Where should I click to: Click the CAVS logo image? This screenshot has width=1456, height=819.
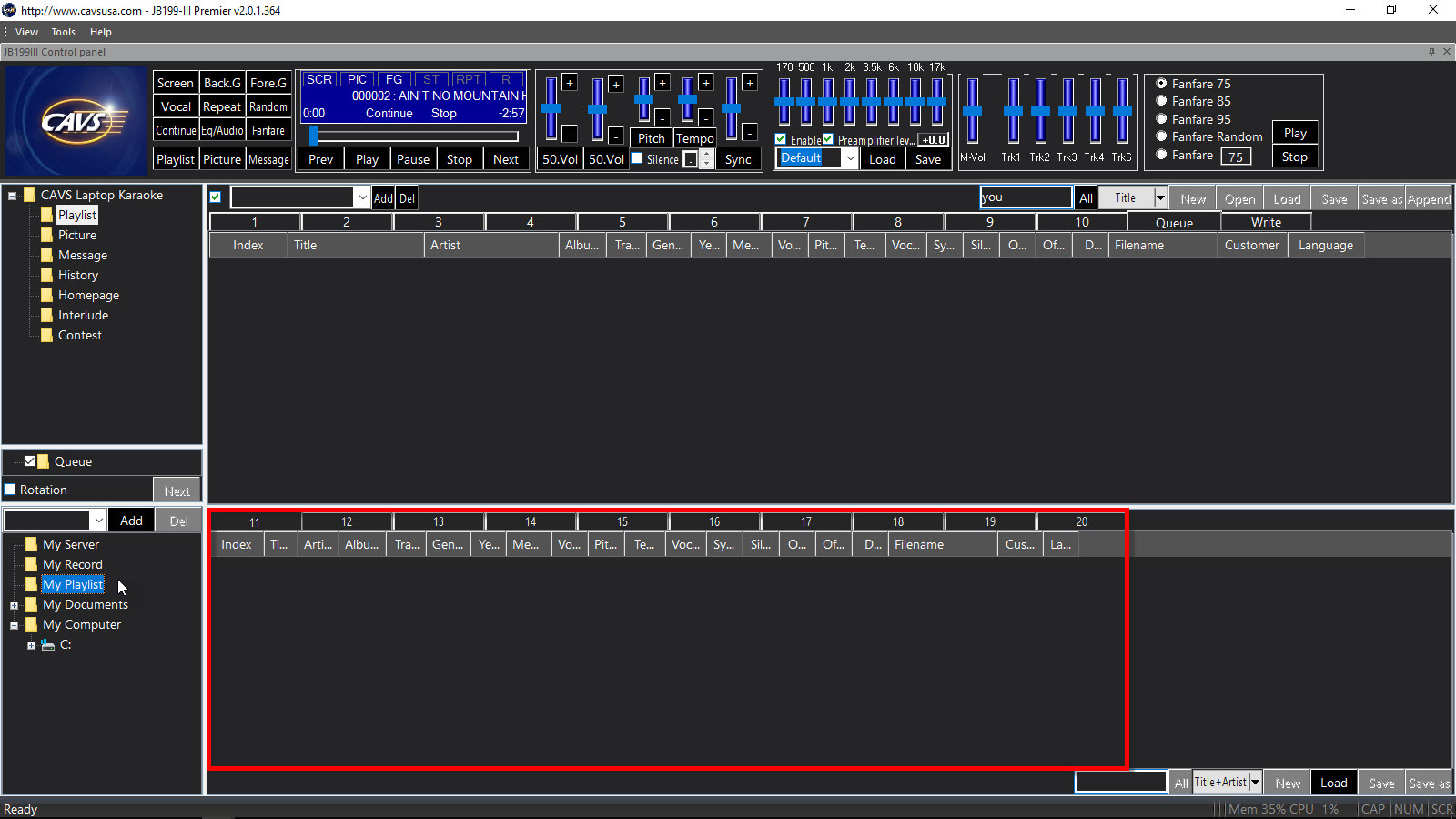click(x=76, y=120)
